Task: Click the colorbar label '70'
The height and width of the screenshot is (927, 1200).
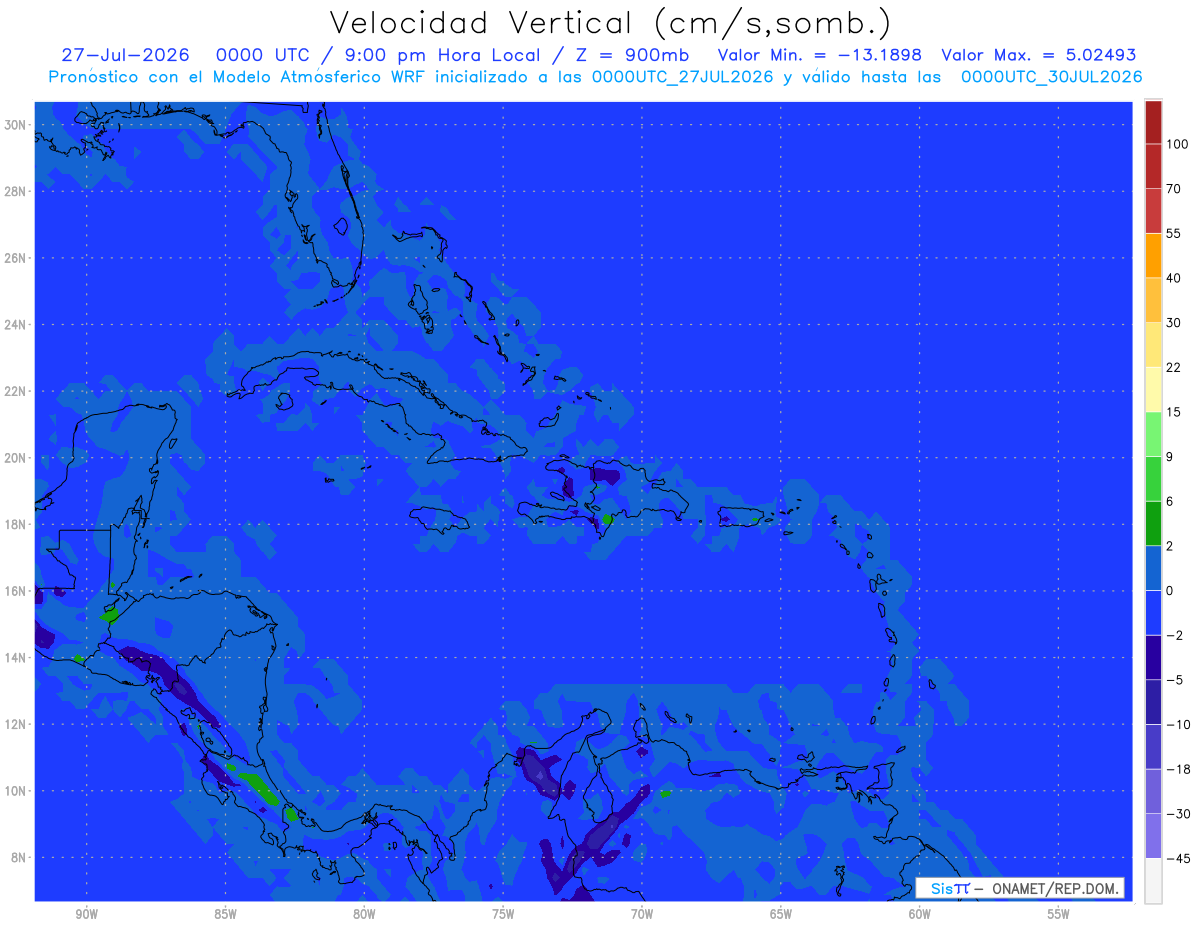Action: (x=1173, y=189)
